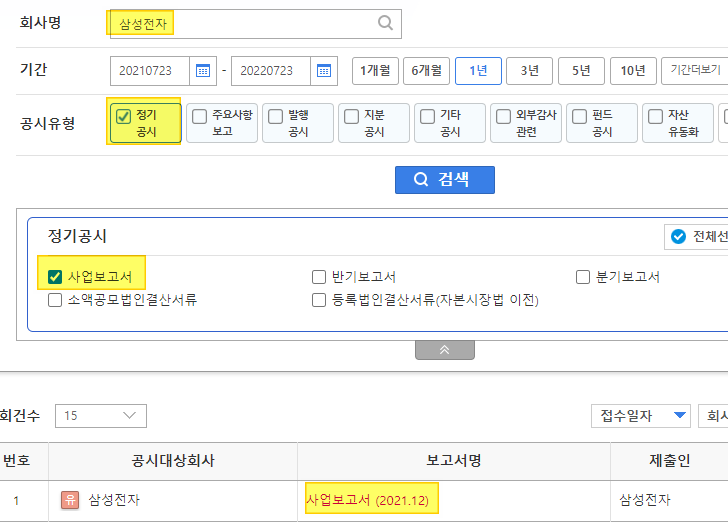Viewport: 728px width, 523px height.
Task: Check the 분기보고서 checkbox
Action: click(x=583, y=277)
